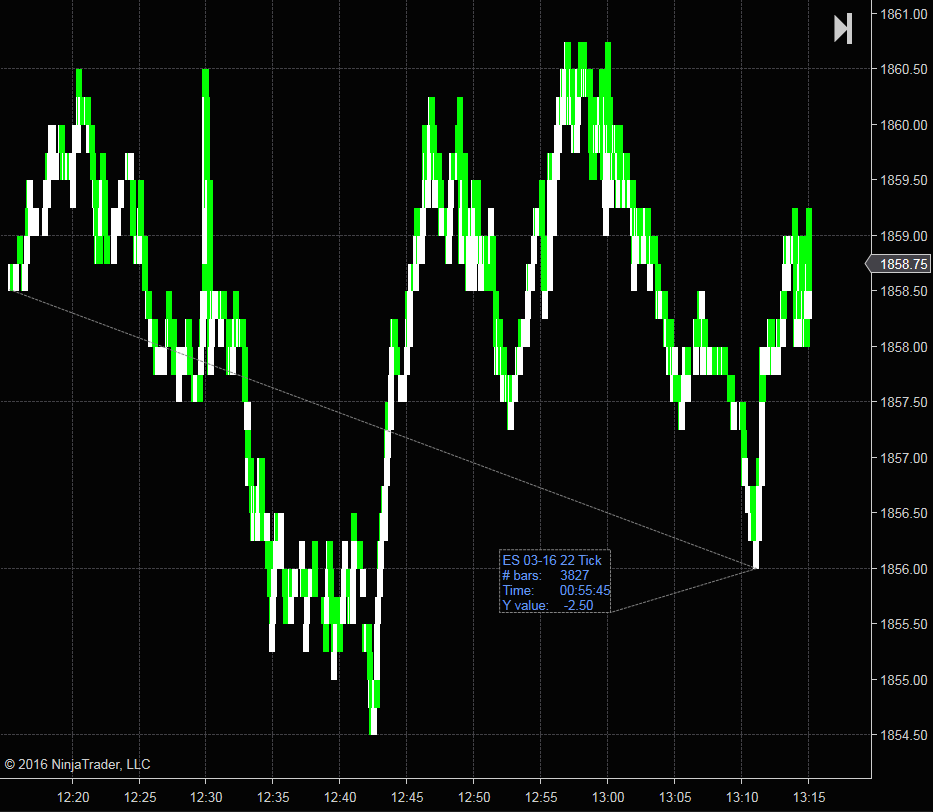Click the last candle near 13:15
933x812 pixels.
[809, 277]
